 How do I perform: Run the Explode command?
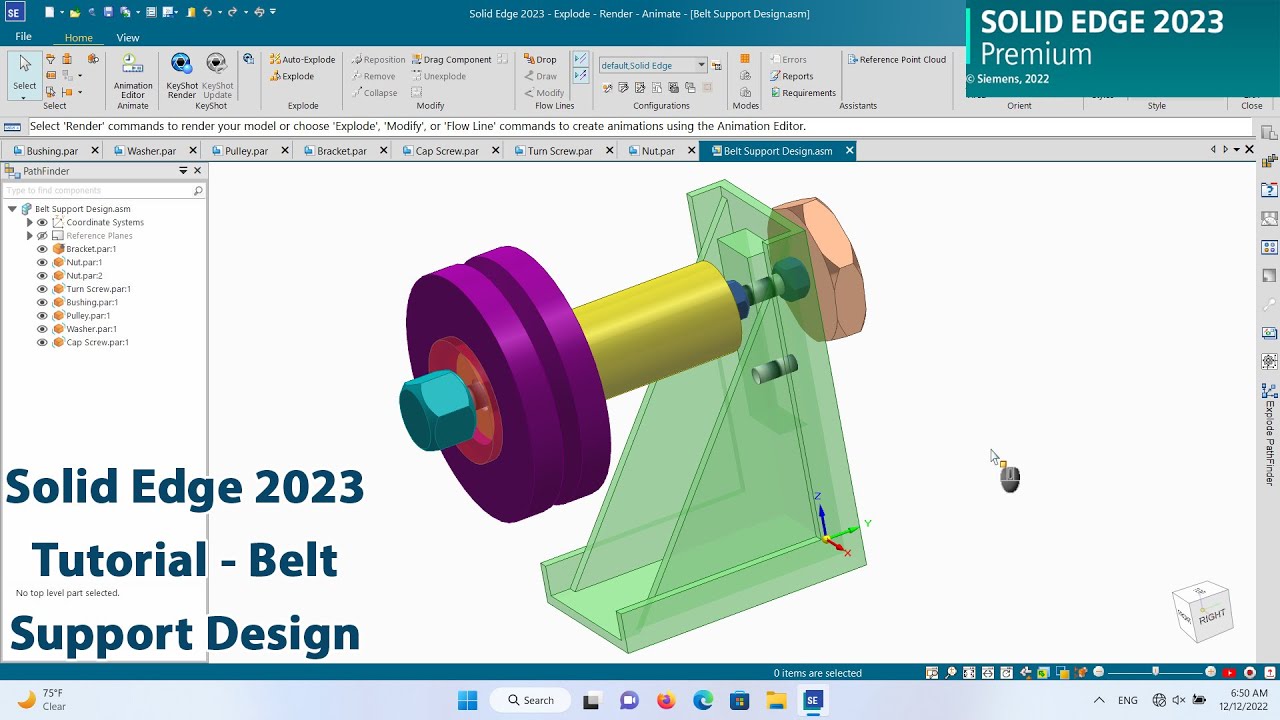[x=291, y=76]
